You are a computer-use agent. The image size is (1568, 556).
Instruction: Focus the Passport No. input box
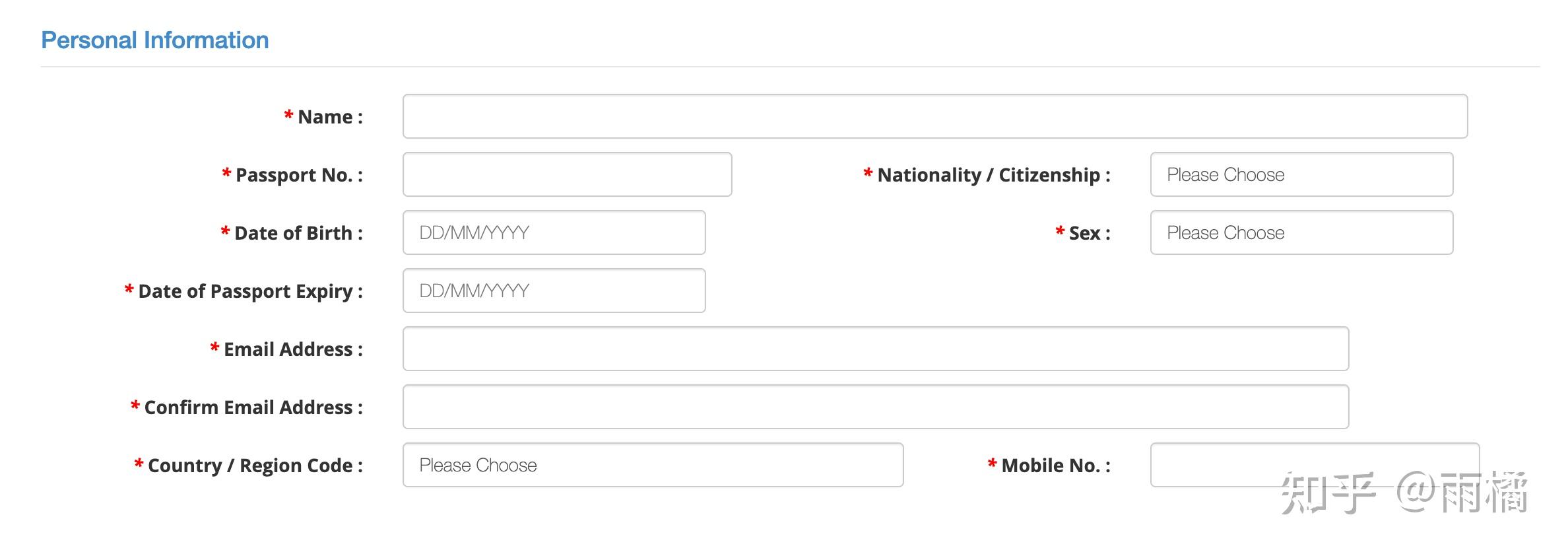click(567, 174)
